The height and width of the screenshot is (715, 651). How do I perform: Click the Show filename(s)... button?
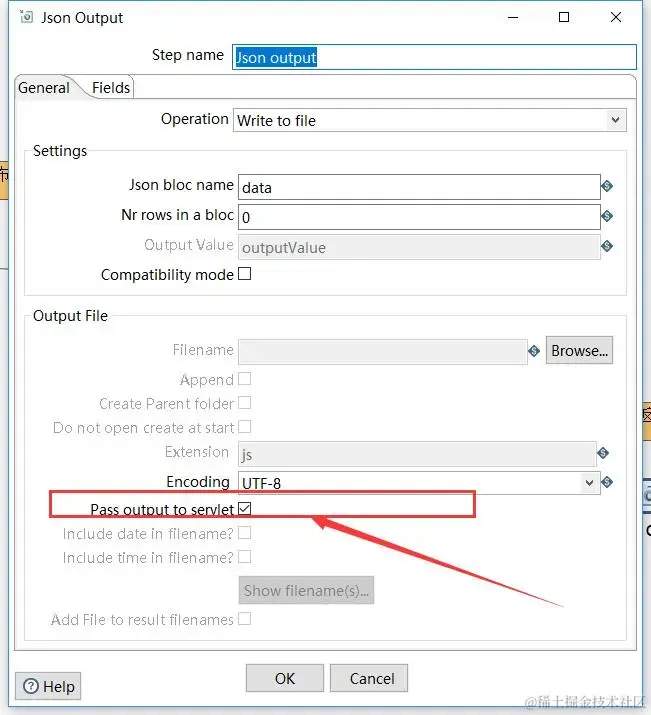pos(306,591)
